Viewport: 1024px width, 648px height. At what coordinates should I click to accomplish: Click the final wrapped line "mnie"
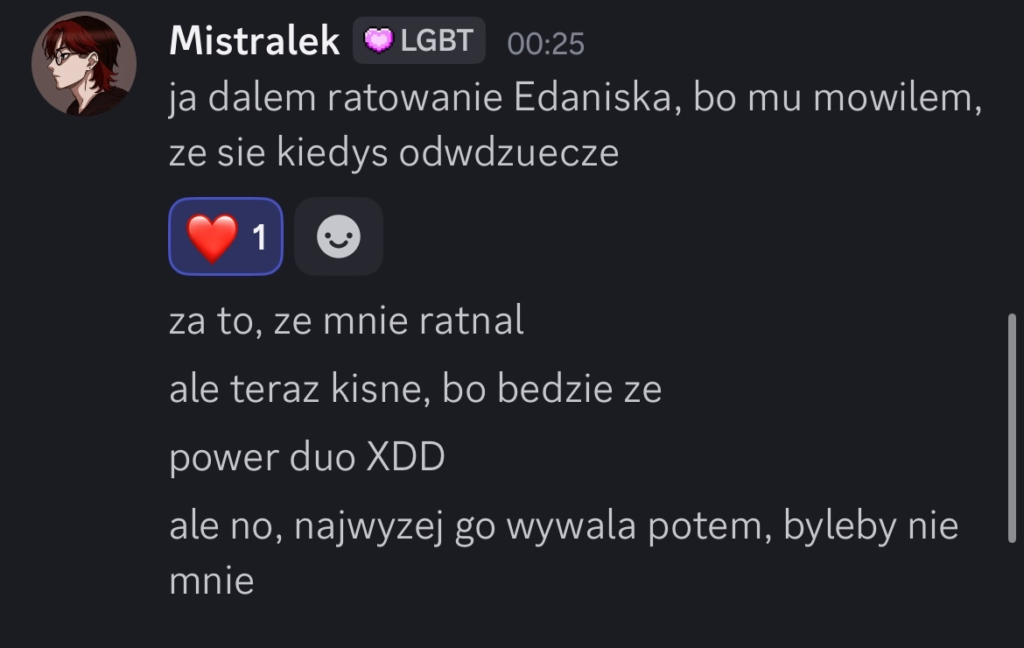(211, 580)
